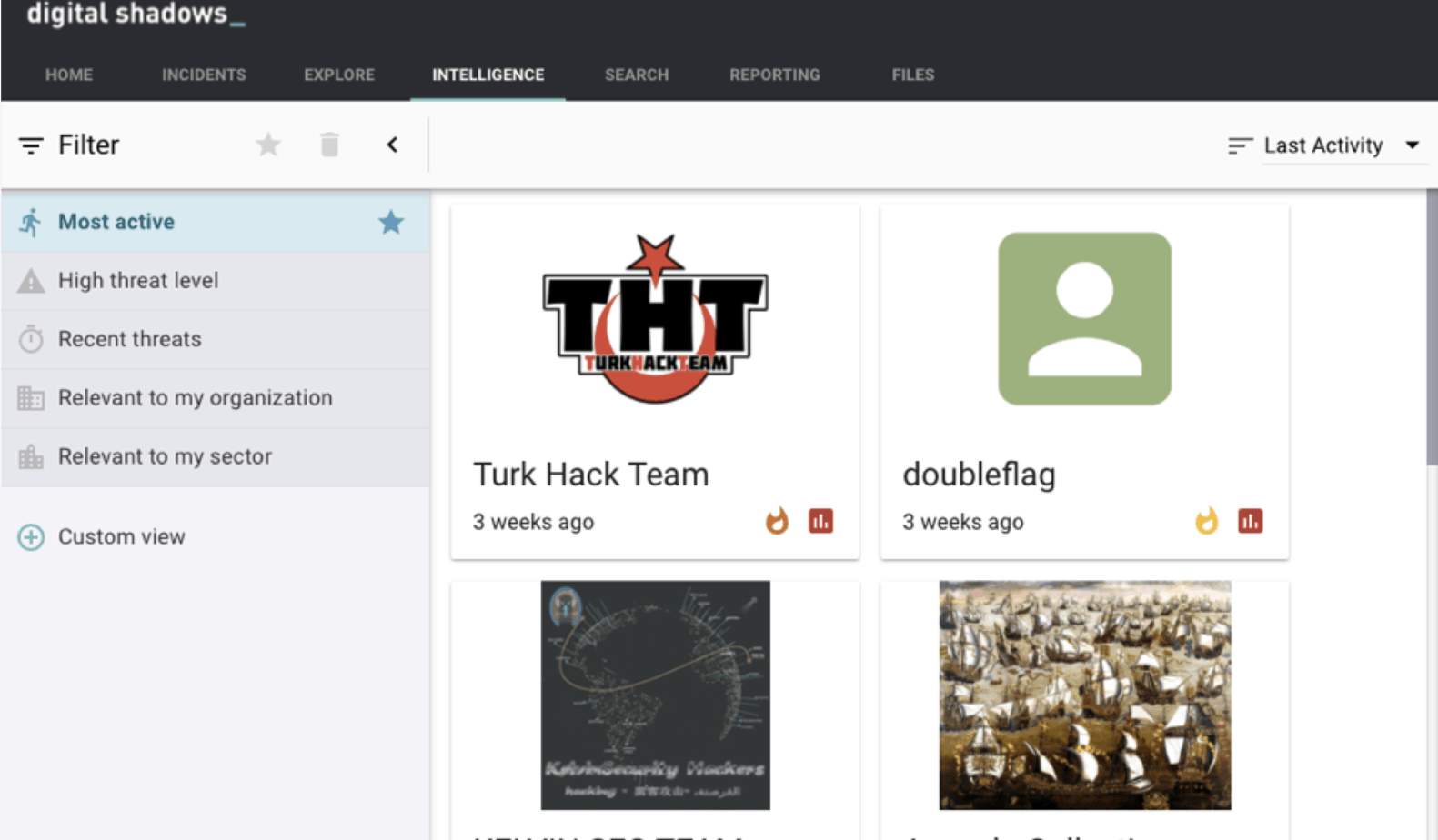Click the Last Activity dropdown arrow
This screenshot has width=1438, height=840.
click(x=1412, y=145)
